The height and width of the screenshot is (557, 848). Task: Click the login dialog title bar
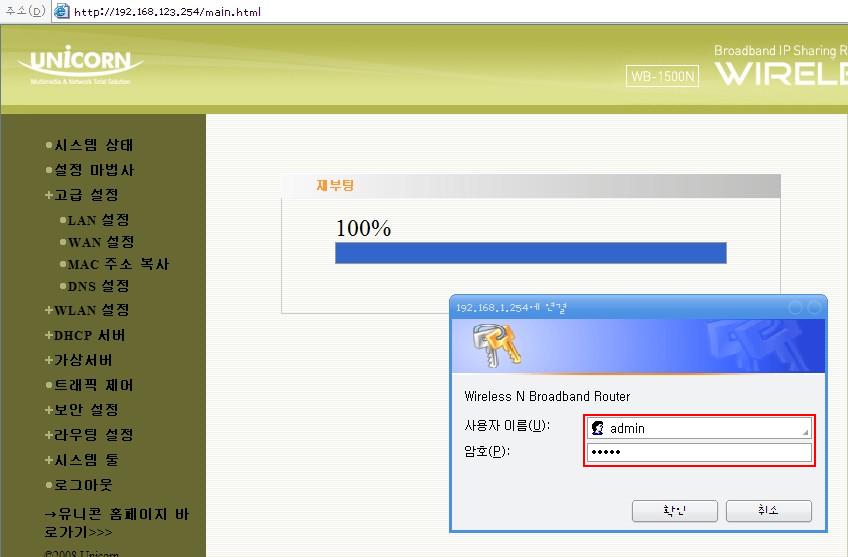pos(638,307)
